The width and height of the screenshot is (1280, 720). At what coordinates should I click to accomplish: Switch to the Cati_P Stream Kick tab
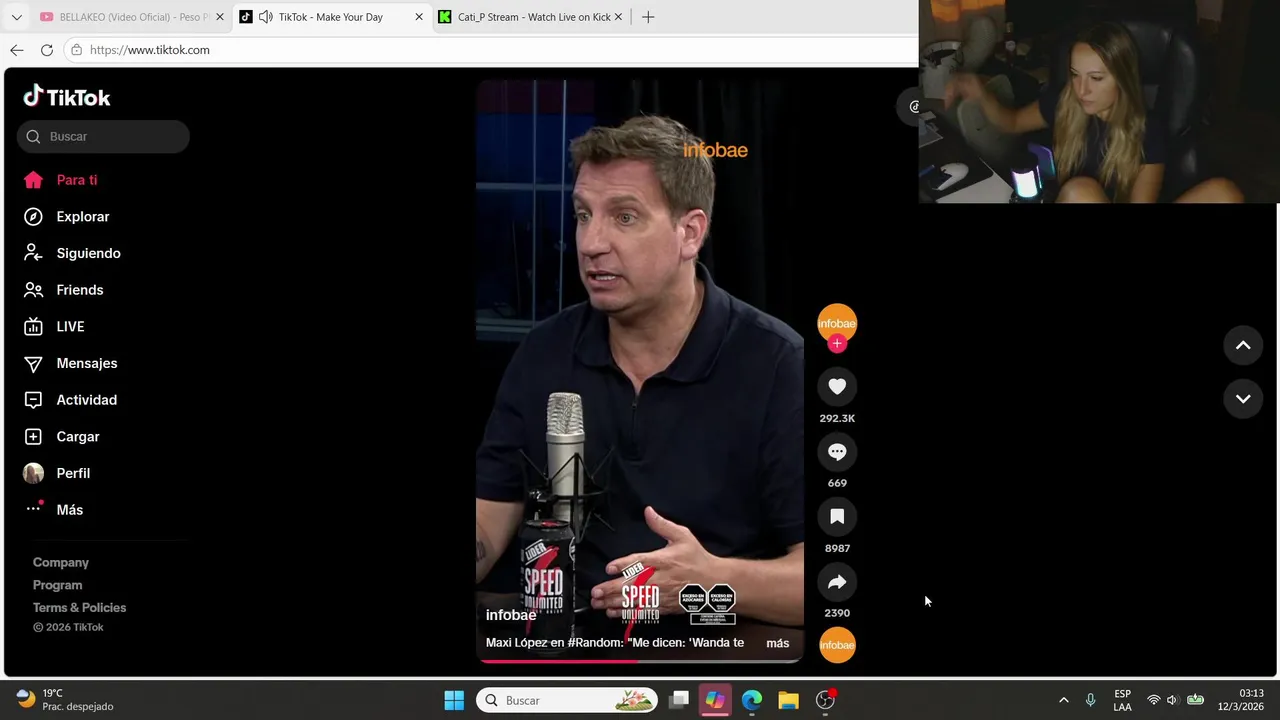pyautogui.click(x=530, y=17)
